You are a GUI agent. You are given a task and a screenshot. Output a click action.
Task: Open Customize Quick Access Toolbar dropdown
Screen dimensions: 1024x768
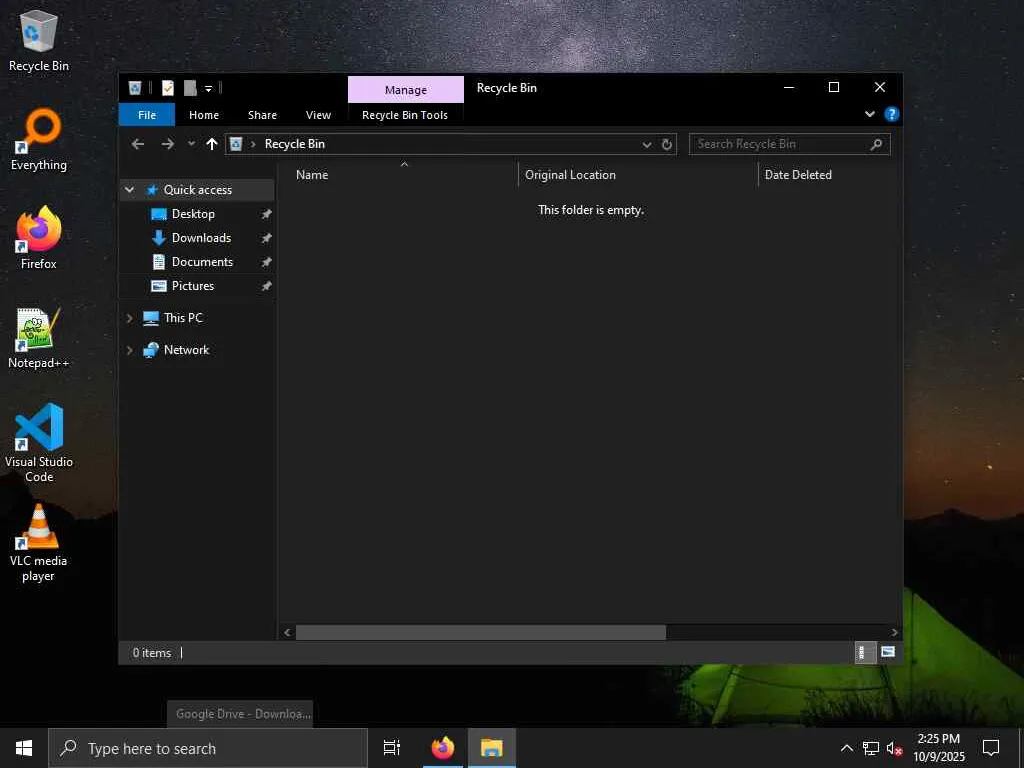click(x=208, y=88)
